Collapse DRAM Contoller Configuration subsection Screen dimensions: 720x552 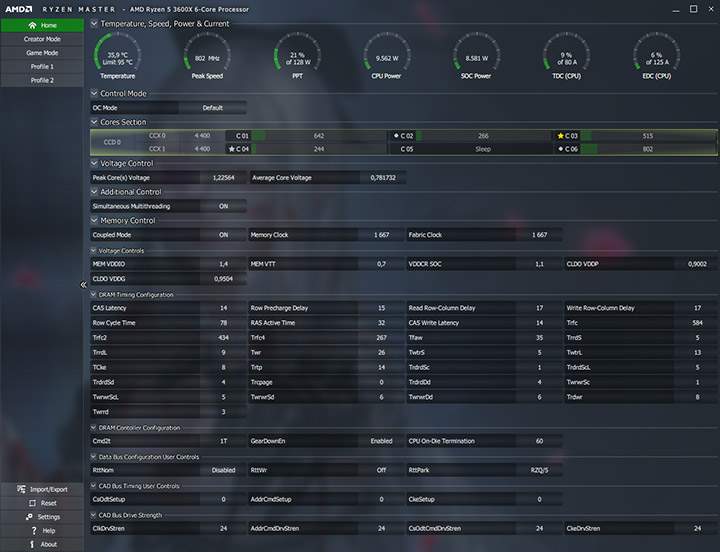click(x=94, y=428)
